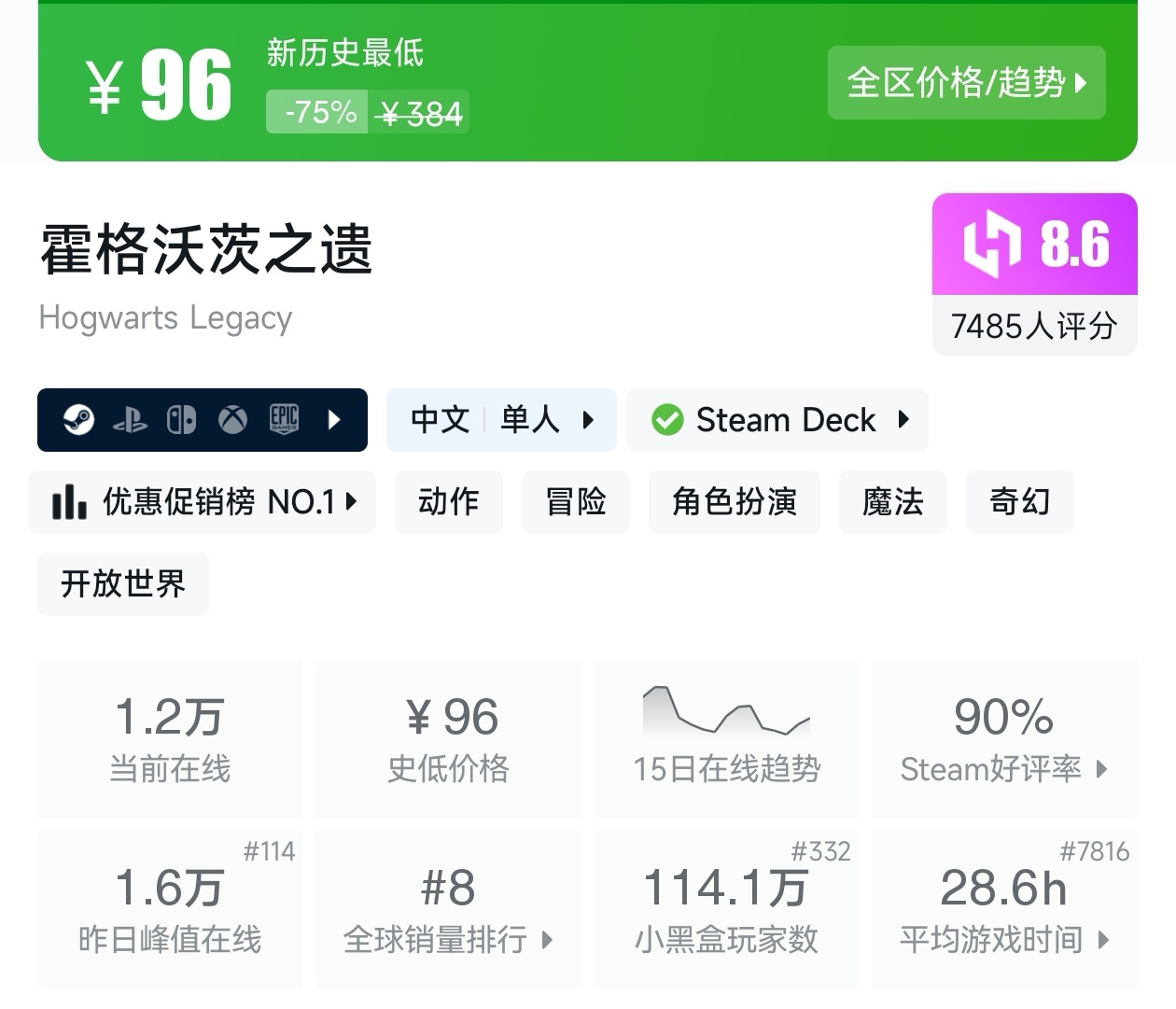1176x1009 pixels.
Task: Click the Epic Games platform icon
Action: click(284, 420)
